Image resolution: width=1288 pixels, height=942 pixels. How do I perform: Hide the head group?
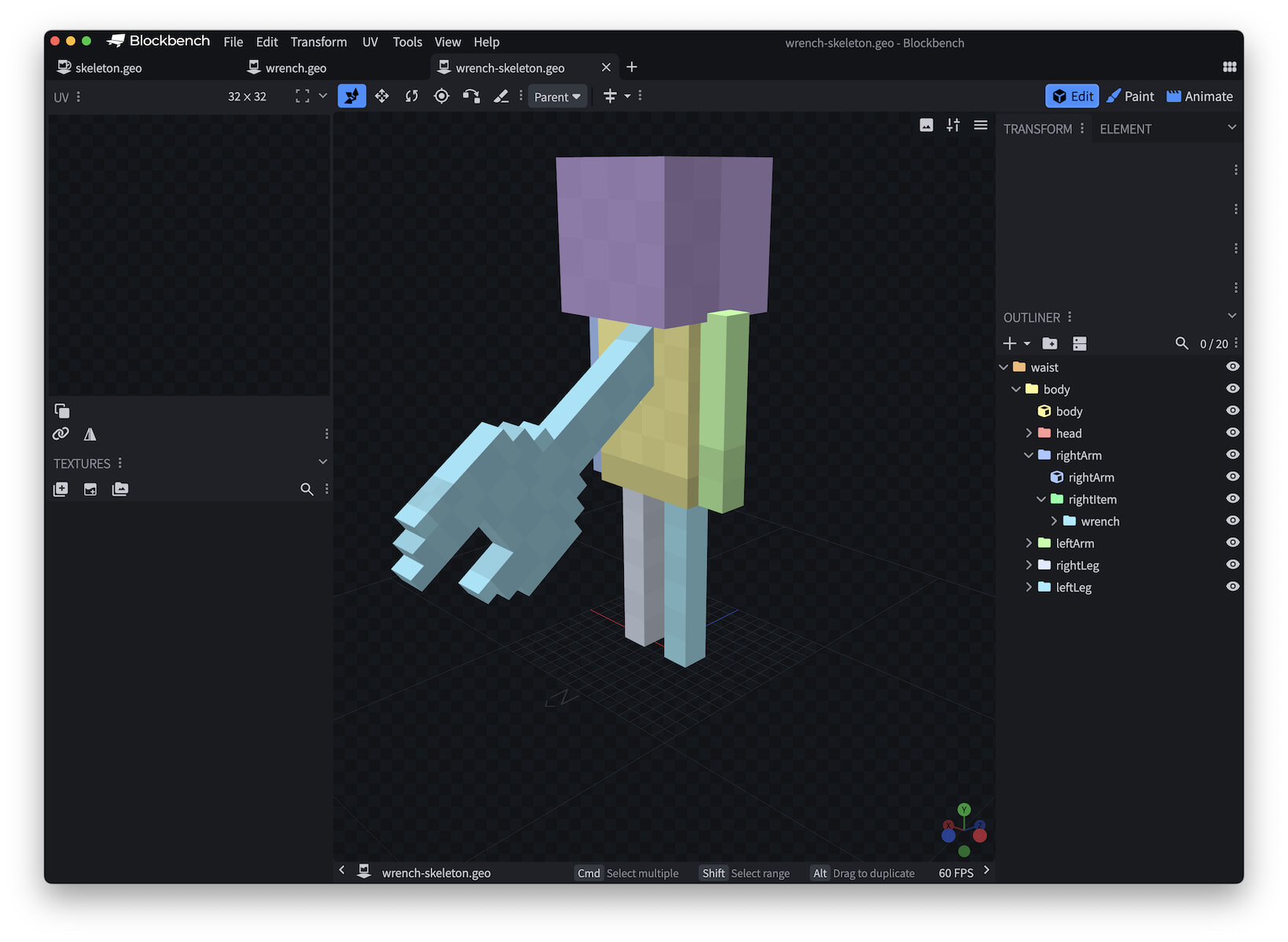pyautogui.click(x=1233, y=433)
